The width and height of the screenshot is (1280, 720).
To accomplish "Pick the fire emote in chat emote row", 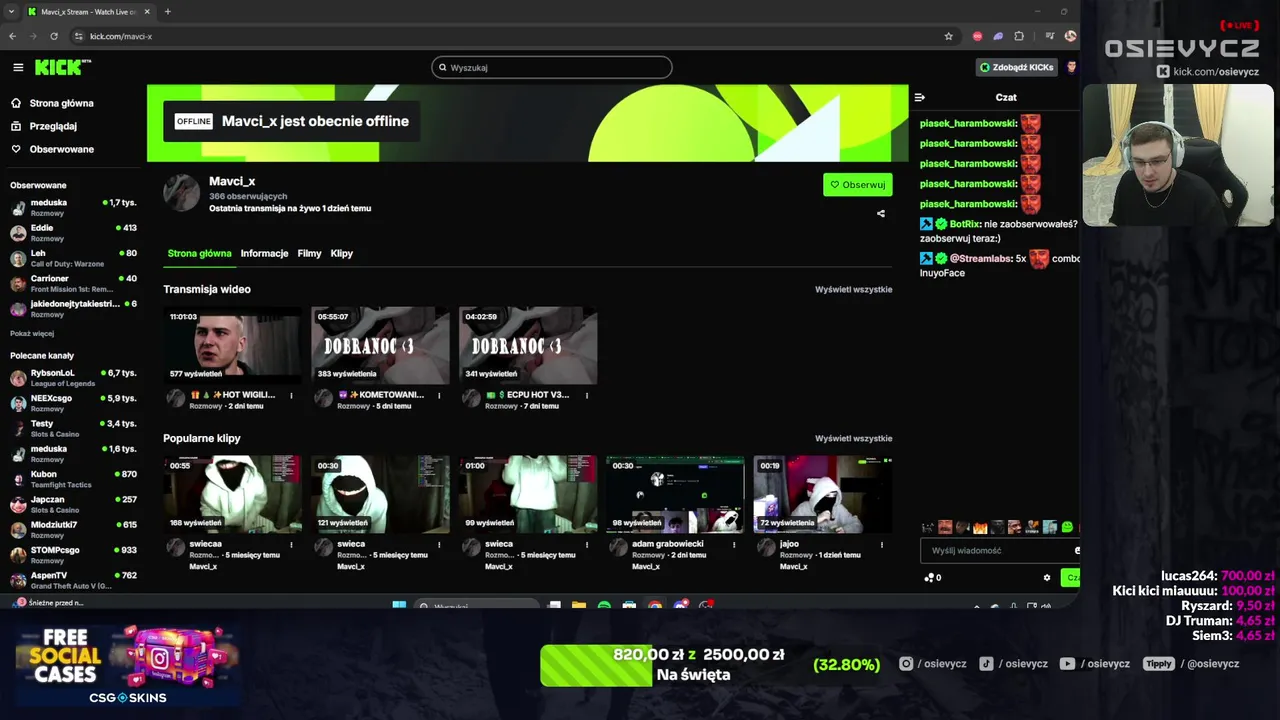I will click(980, 527).
